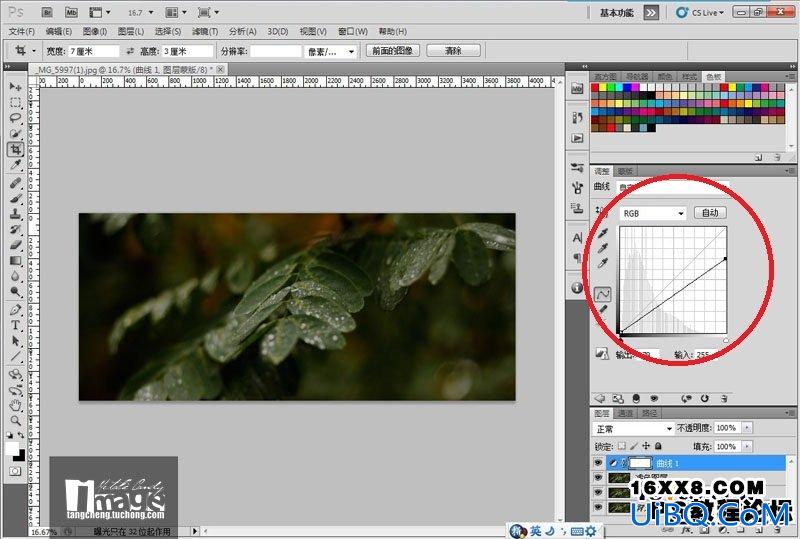Screen dimensions: 800x539
Task: Select the Move tool
Action: [x=15, y=87]
